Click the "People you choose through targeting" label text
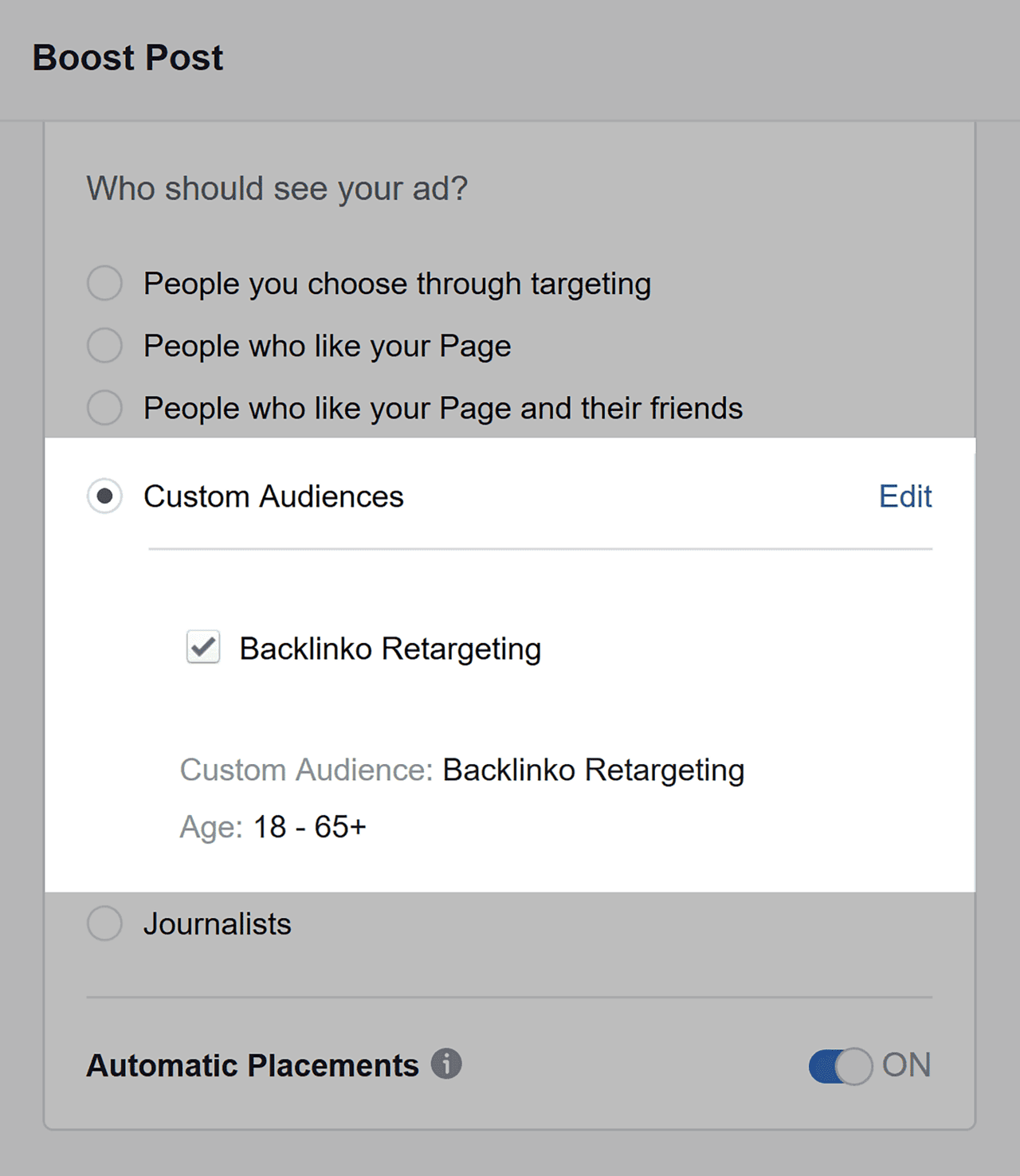Screen dimensions: 1020x1176 pyautogui.click(x=397, y=284)
